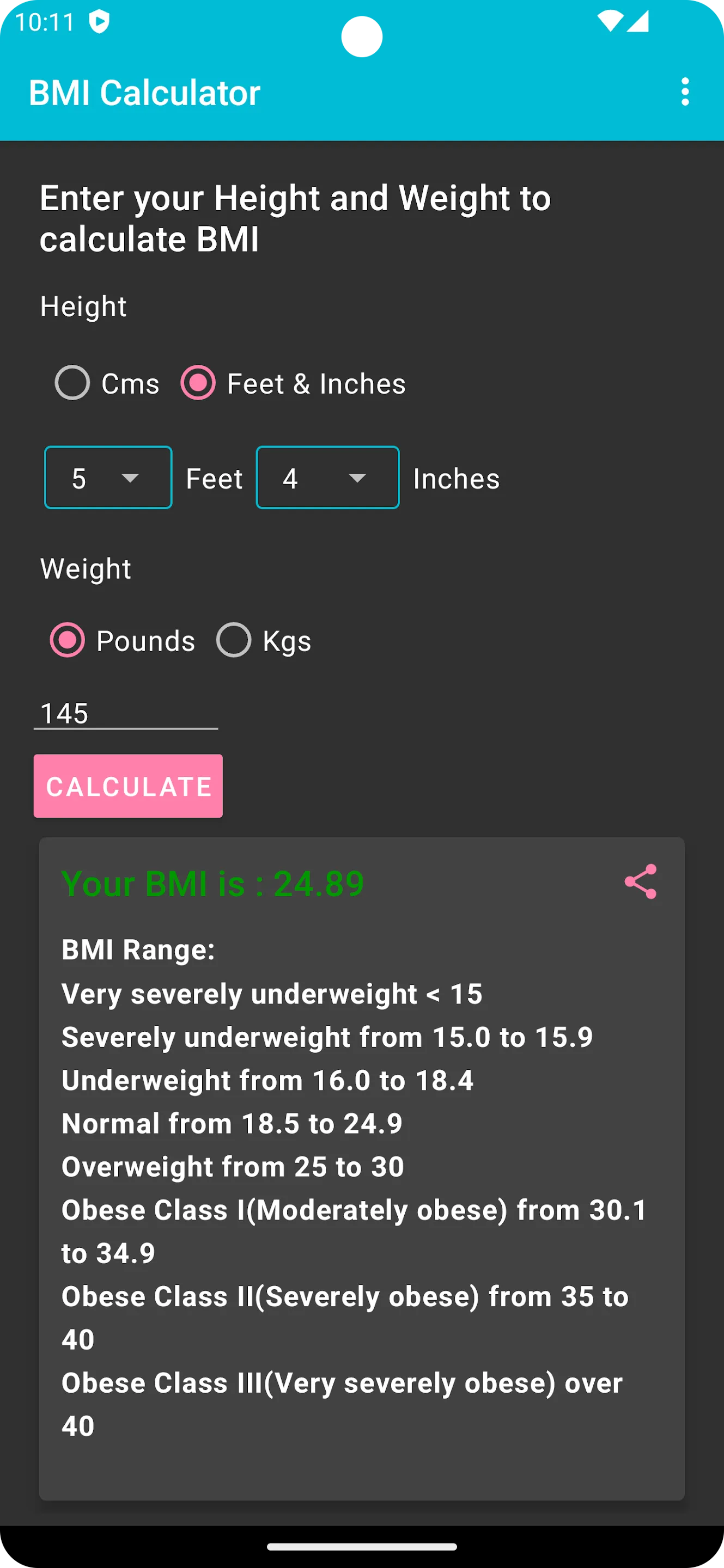Screen dimensions: 724x1568
Task: Select Cms as the height unit
Action: pos(74,383)
